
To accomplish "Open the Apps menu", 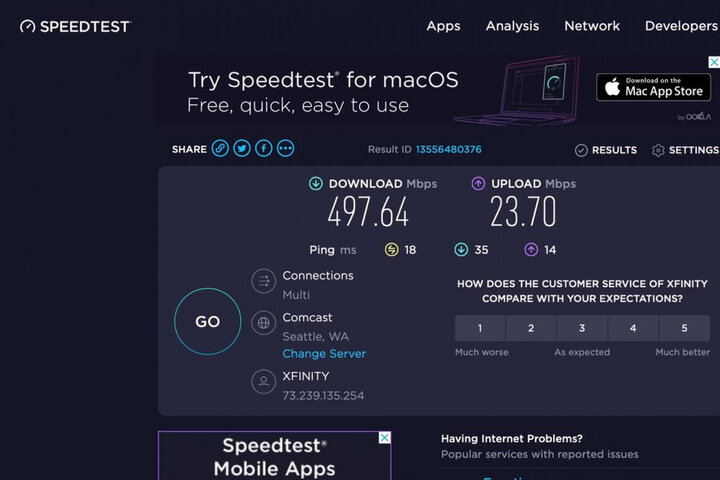I will point(443,26).
